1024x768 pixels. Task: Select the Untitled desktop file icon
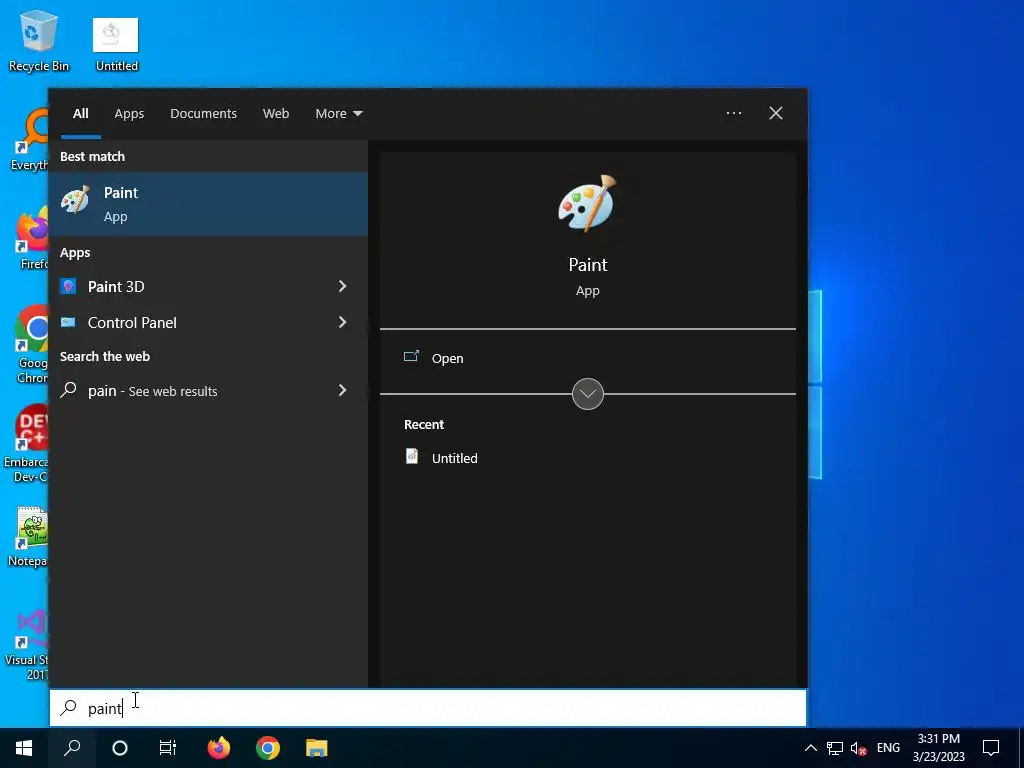pos(116,44)
